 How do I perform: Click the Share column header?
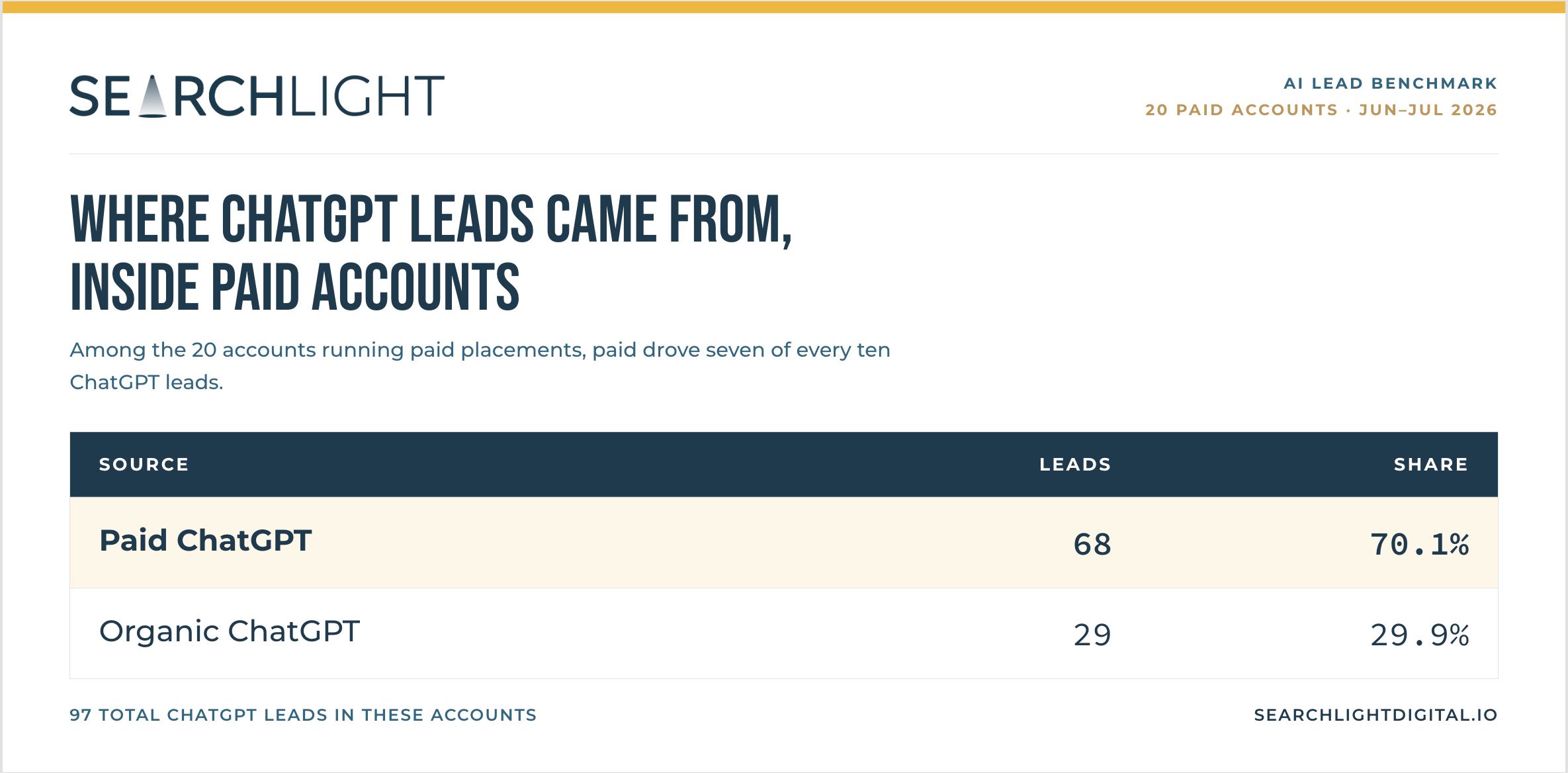click(x=1431, y=465)
